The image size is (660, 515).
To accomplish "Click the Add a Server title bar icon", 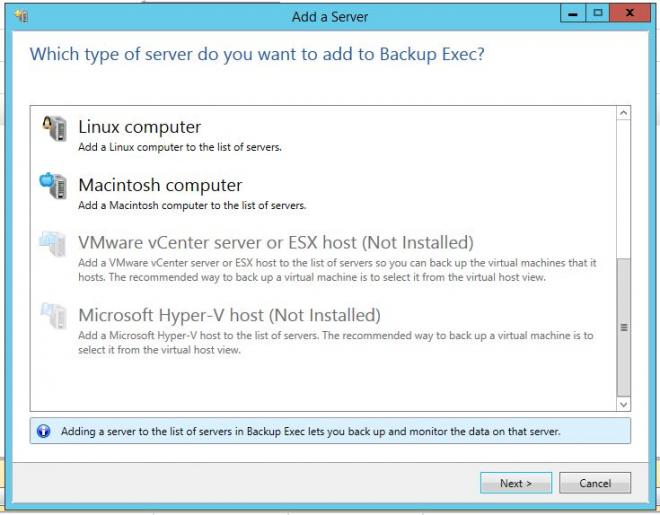I will point(22,16).
